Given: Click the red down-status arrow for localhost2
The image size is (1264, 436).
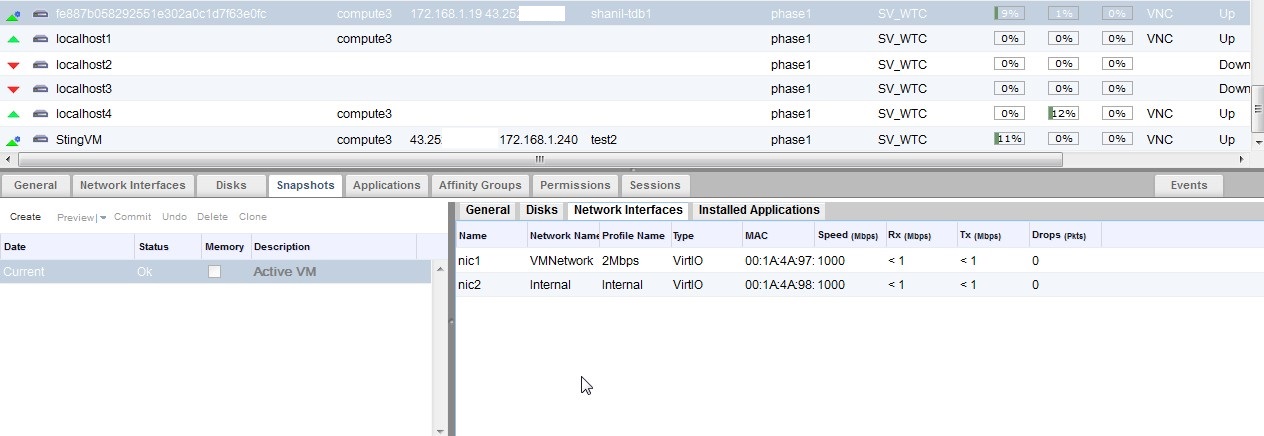Looking at the screenshot, I should (13, 65).
